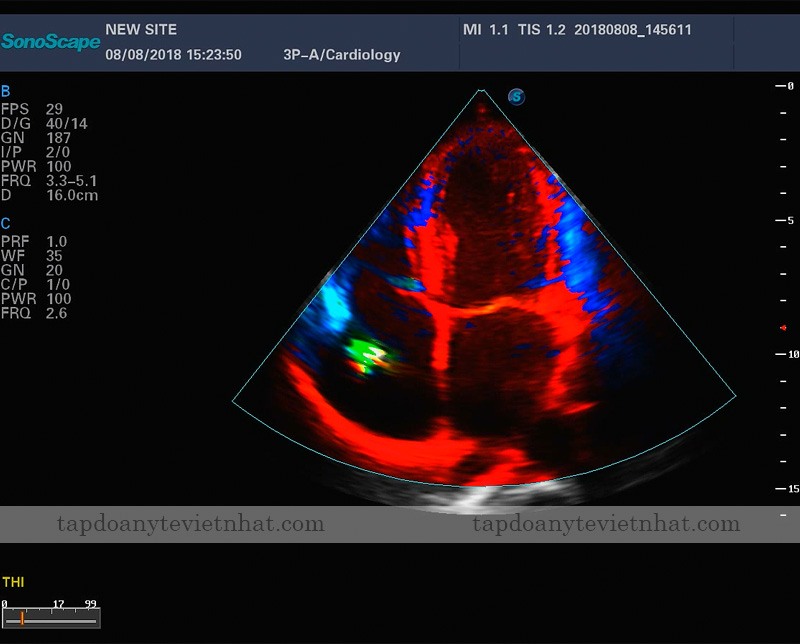Screen dimensions: 800x644
Task: Click the cine frame number 17 label
Action: [x=59, y=604]
